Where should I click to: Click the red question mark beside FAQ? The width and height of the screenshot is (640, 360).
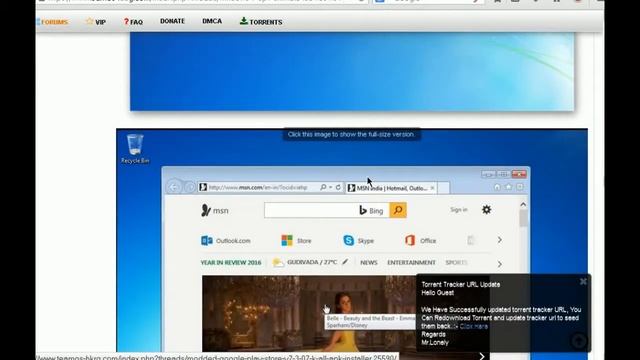[126, 22]
